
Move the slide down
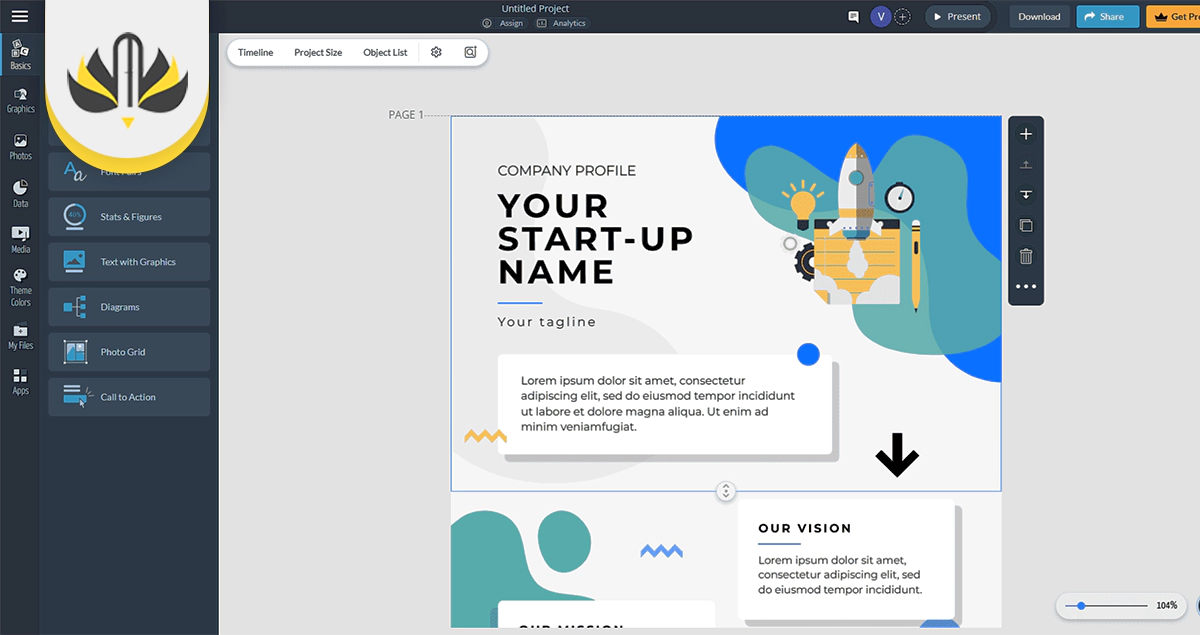(x=1025, y=195)
